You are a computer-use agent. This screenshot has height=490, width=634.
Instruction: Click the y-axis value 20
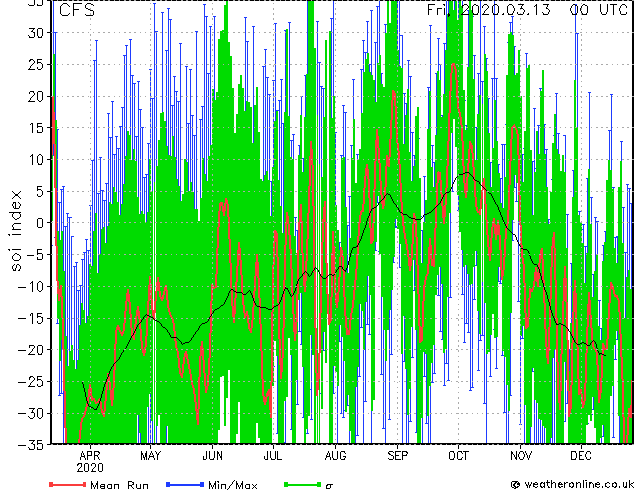36,96
